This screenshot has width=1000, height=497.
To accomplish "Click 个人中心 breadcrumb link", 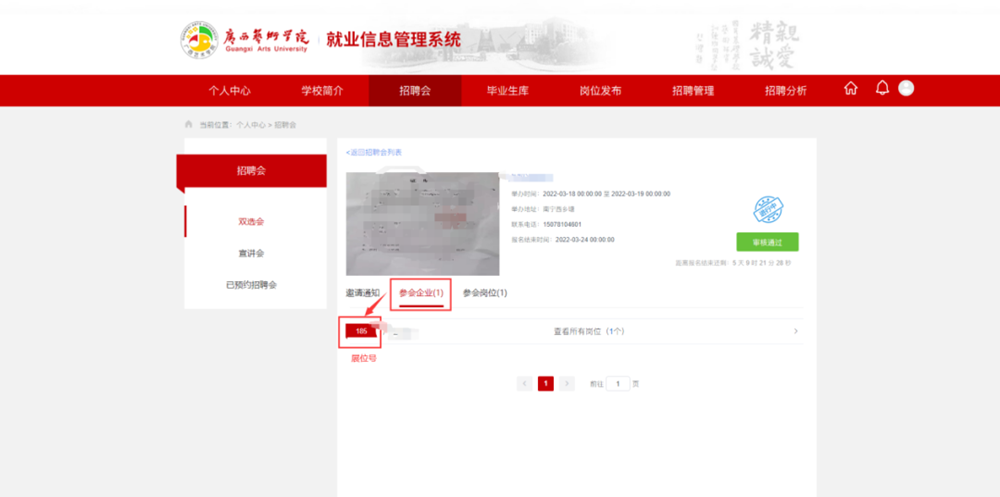I will [x=251, y=125].
